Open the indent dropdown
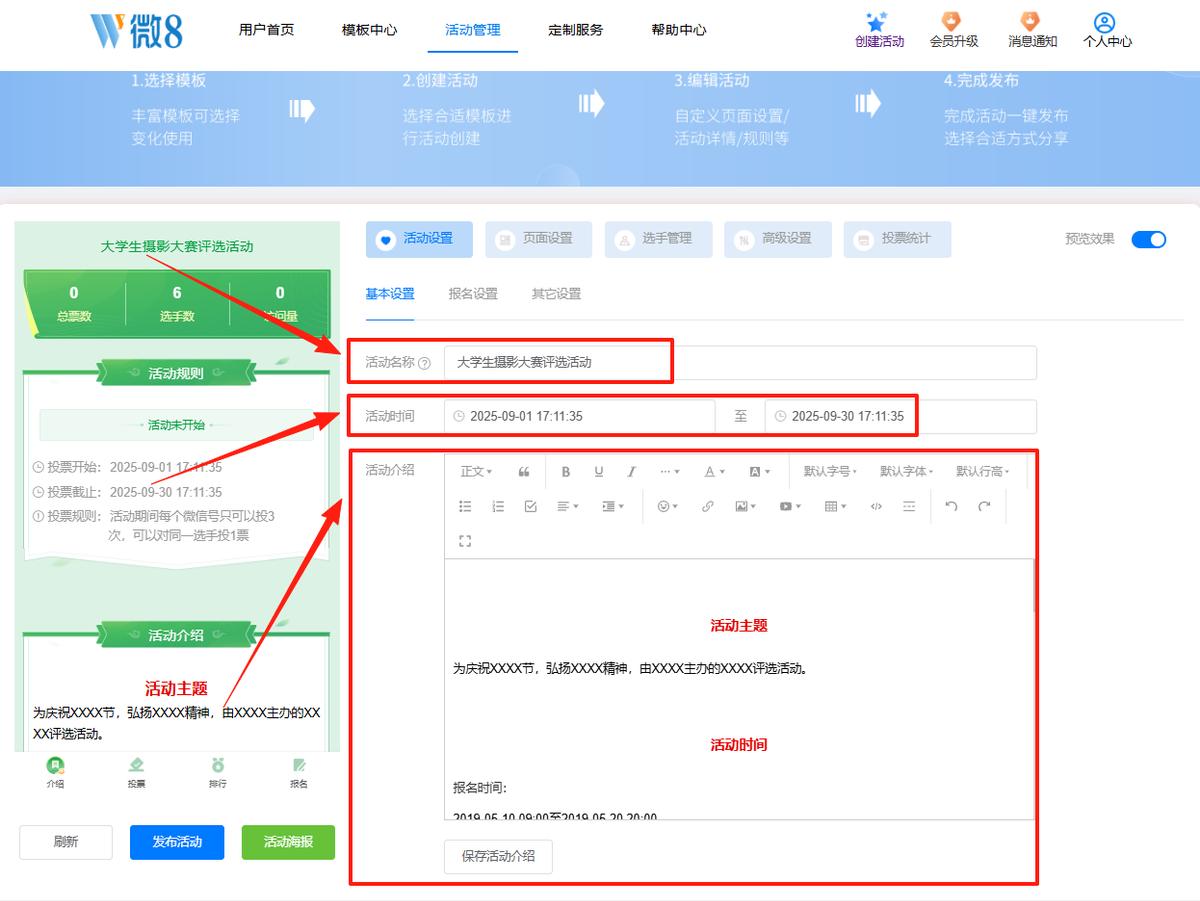The height and width of the screenshot is (901, 1200). (612, 507)
